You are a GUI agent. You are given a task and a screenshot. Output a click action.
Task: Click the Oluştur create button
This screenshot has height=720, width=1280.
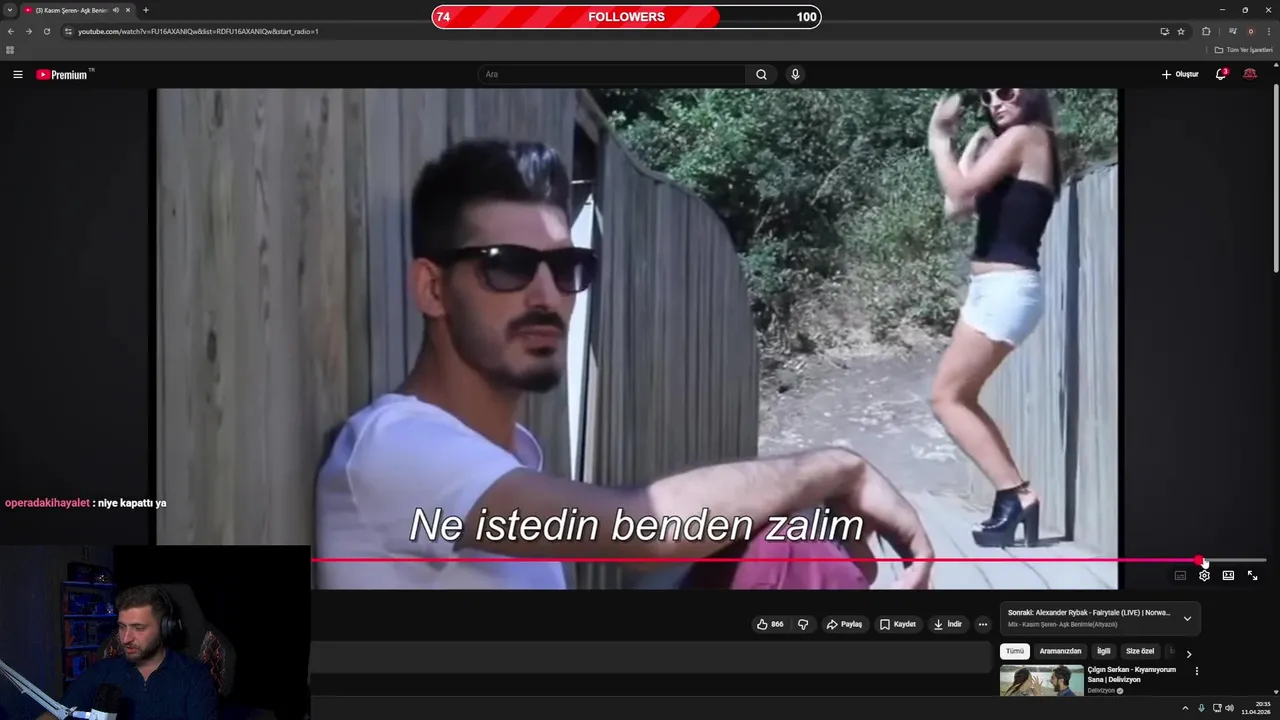tap(1180, 74)
